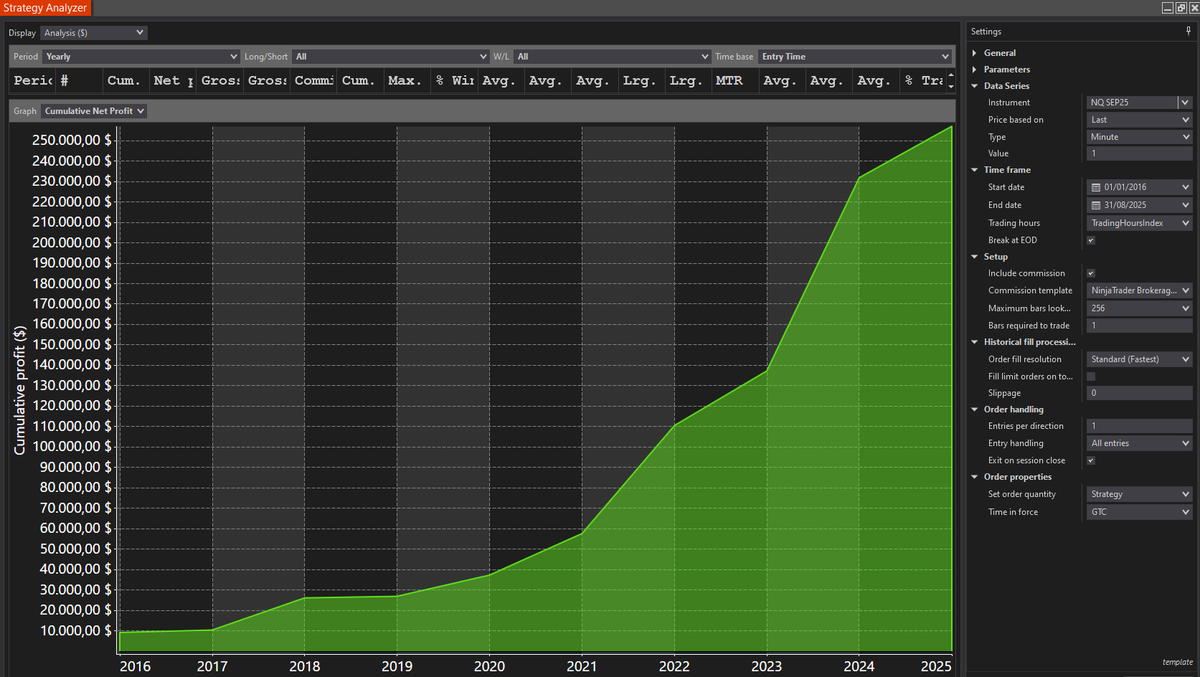Click the 2024 label on the chart axis
This screenshot has height=677, width=1200.
(x=859, y=666)
